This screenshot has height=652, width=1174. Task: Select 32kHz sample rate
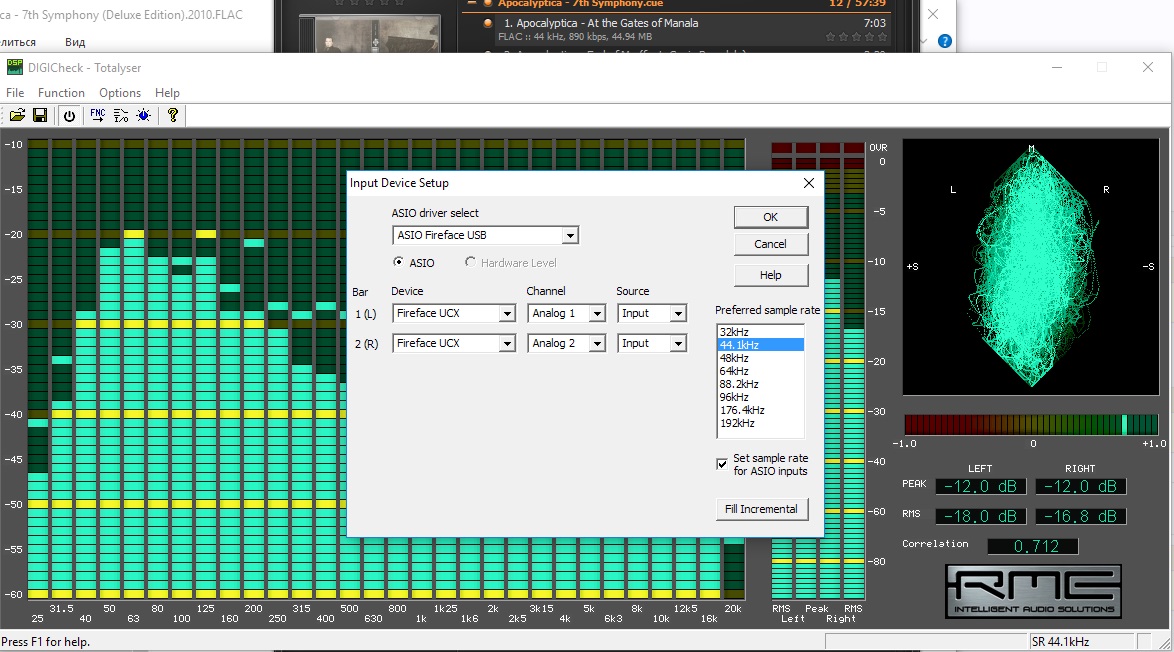pos(761,332)
